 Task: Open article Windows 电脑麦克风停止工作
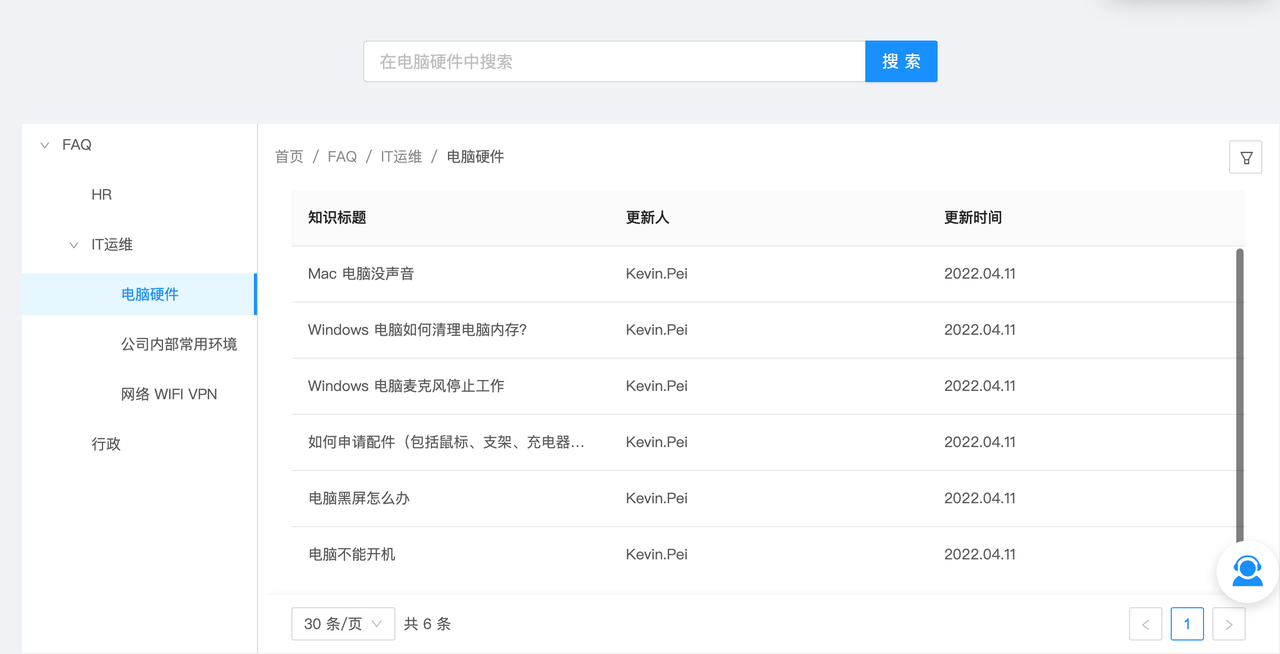click(406, 386)
